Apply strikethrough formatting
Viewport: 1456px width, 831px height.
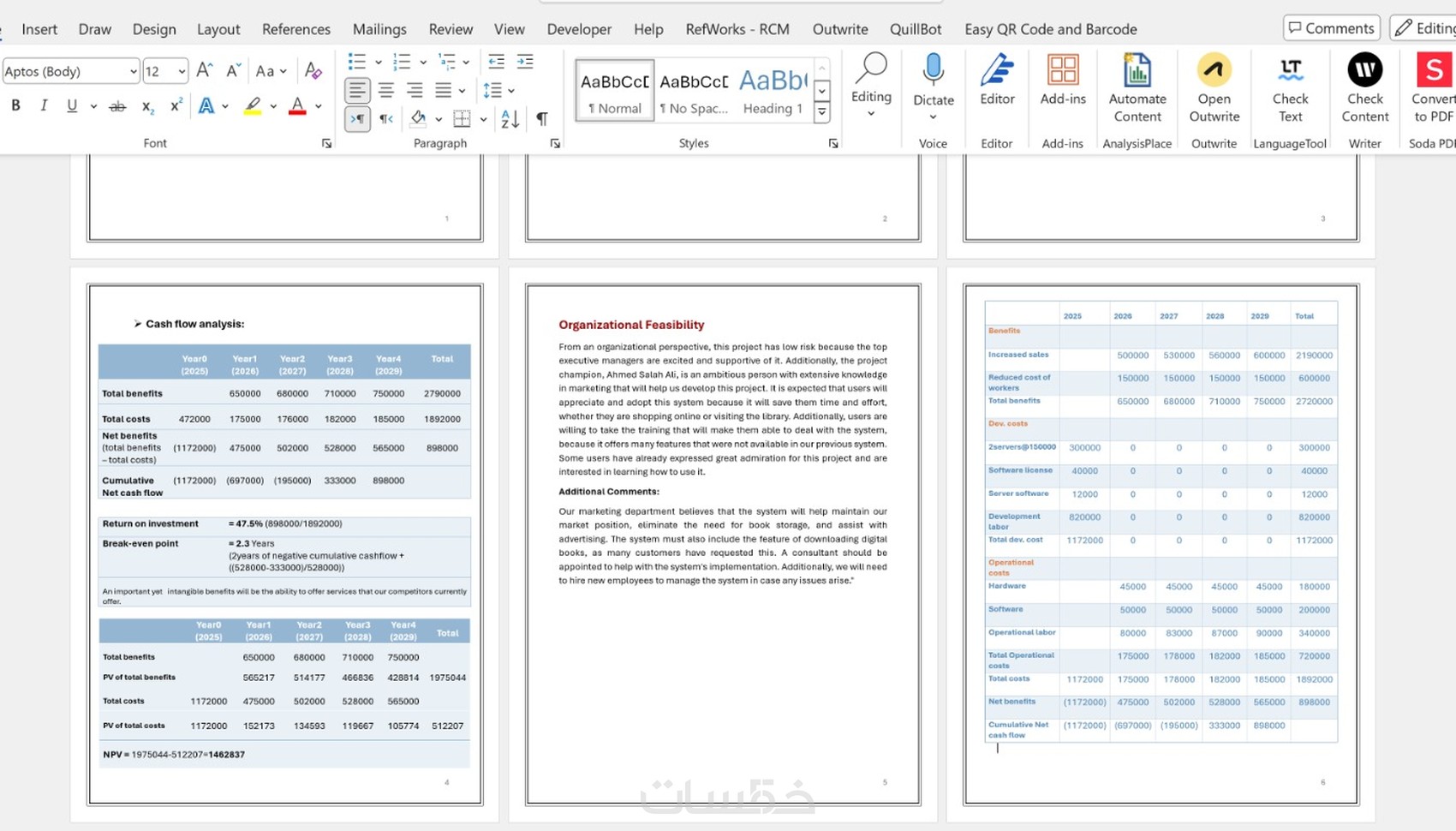[x=117, y=106]
